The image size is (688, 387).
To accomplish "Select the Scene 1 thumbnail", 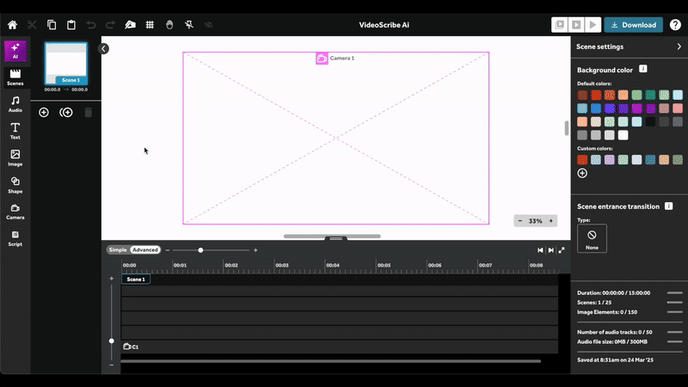I will point(66,64).
